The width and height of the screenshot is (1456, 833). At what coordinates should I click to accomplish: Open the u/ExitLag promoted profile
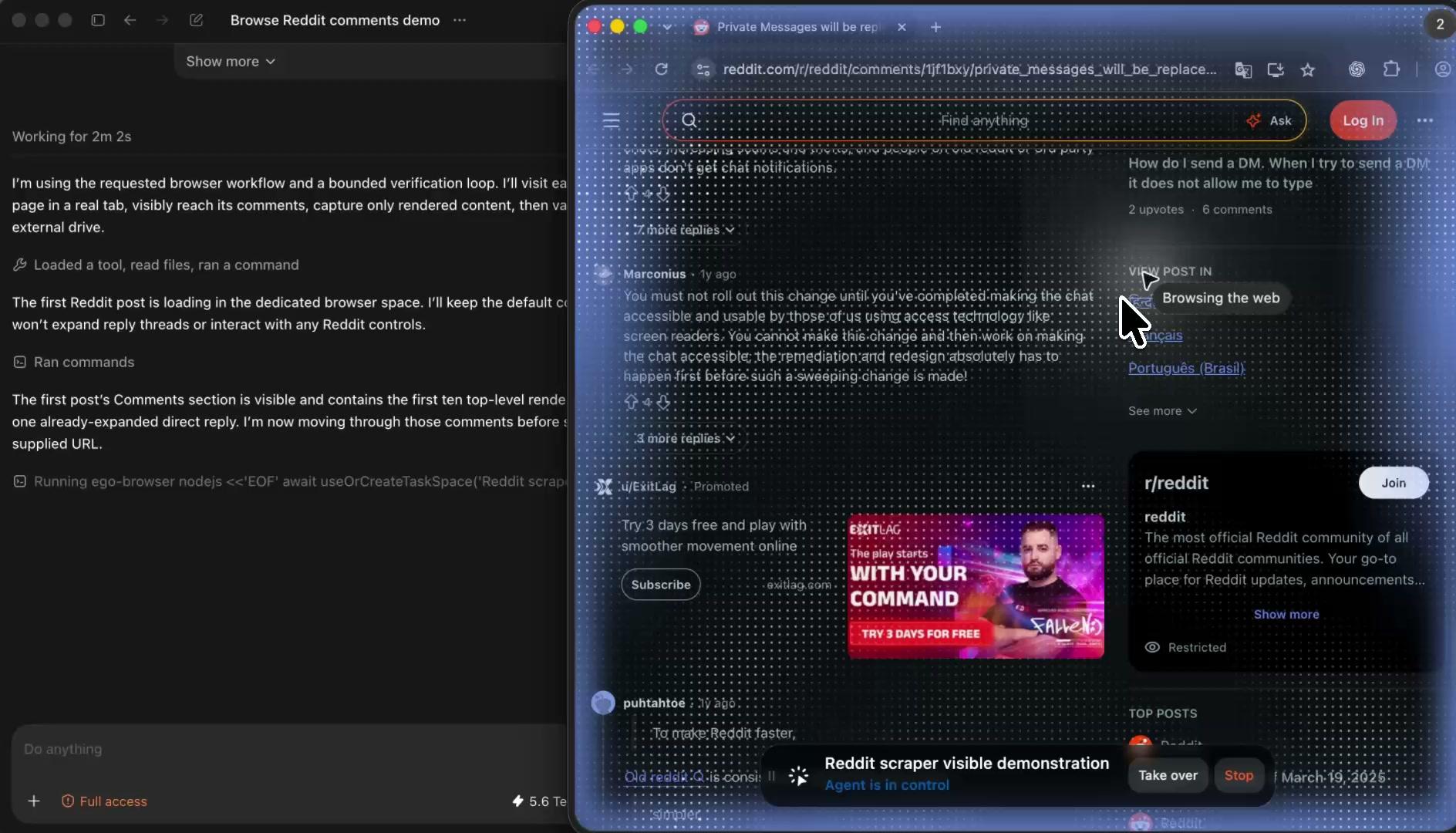(648, 487)
